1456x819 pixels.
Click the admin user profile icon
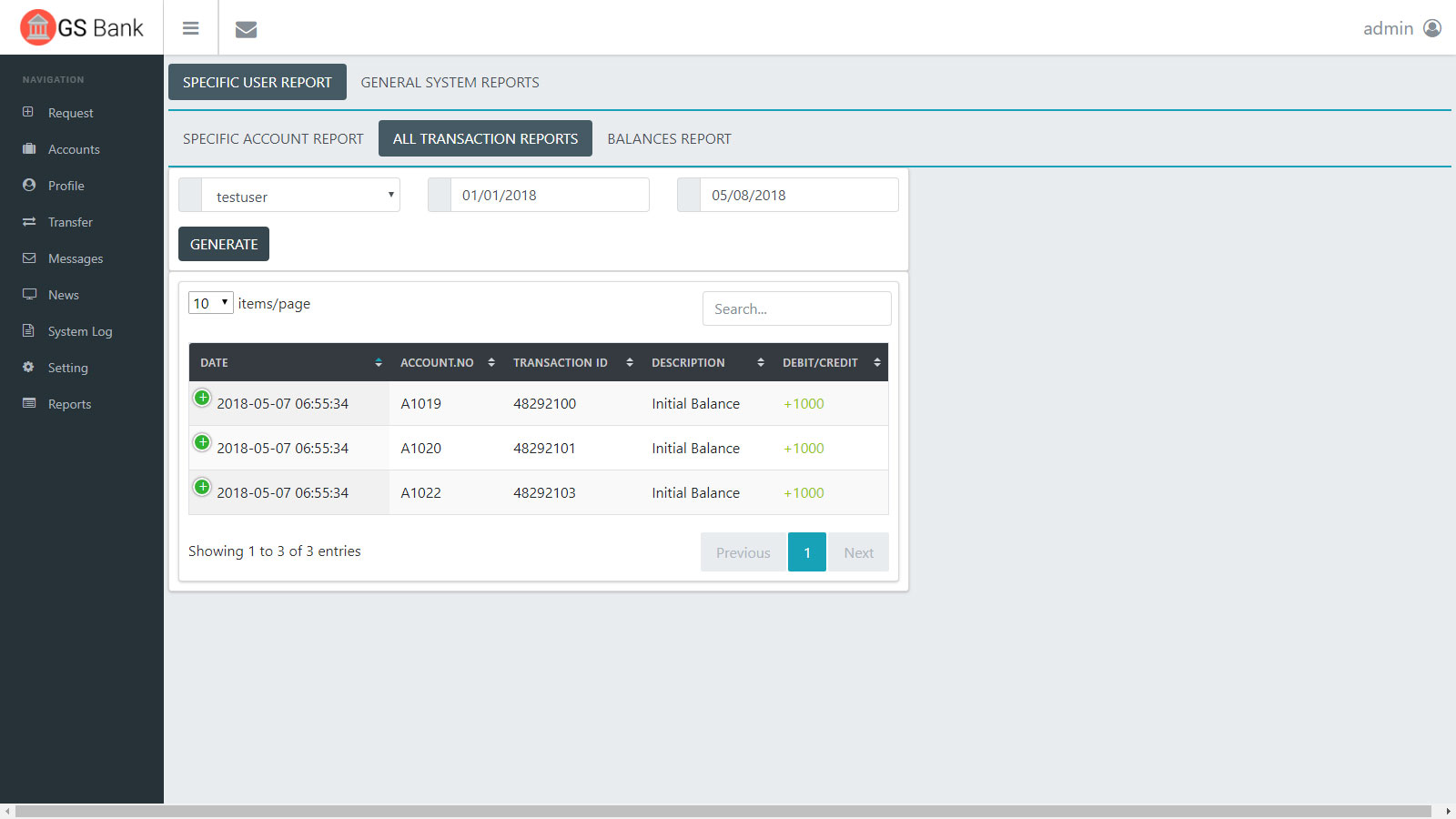1431,28
